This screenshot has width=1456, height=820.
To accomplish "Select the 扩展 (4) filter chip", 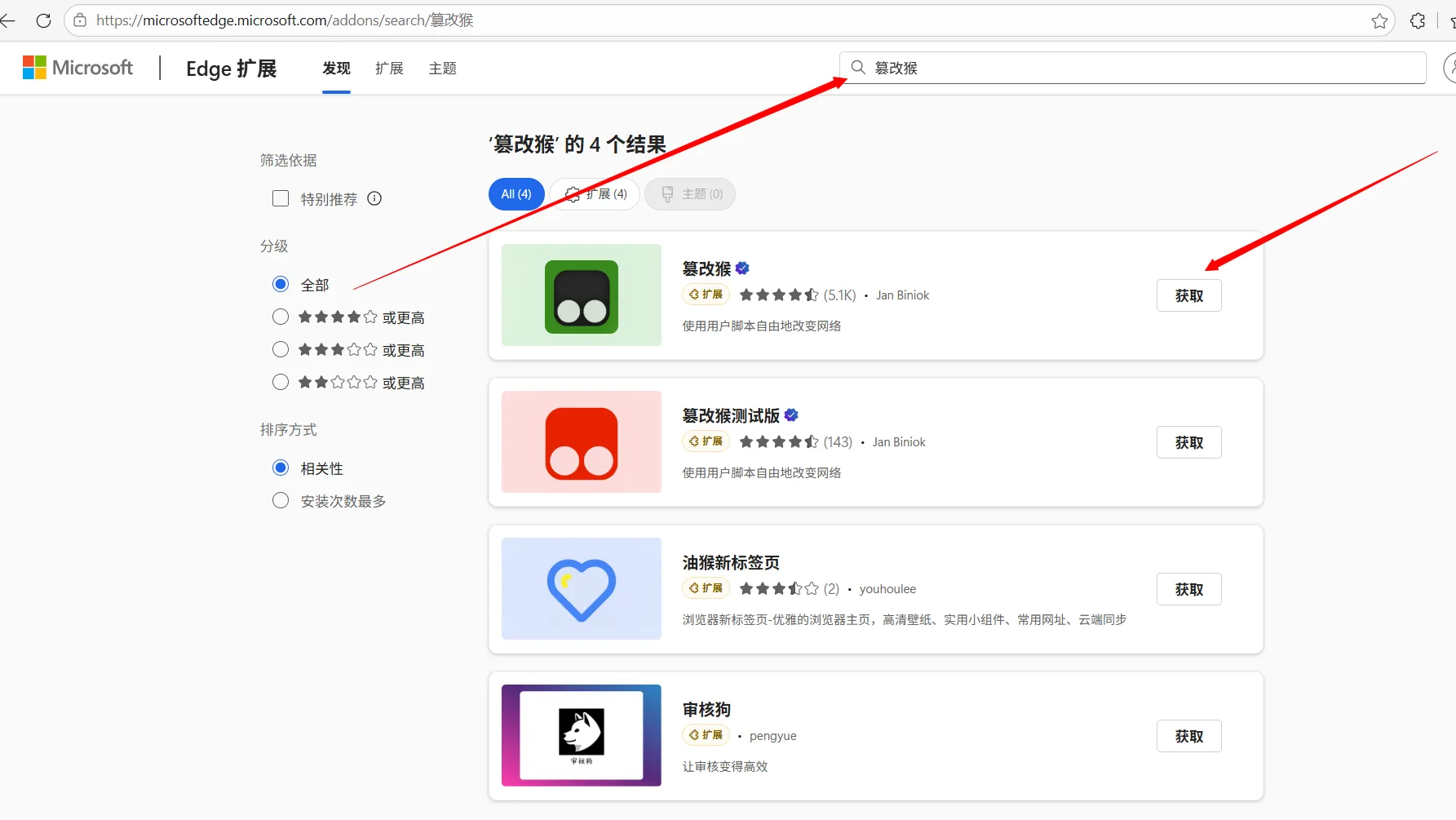I will [x=595, y=194].
